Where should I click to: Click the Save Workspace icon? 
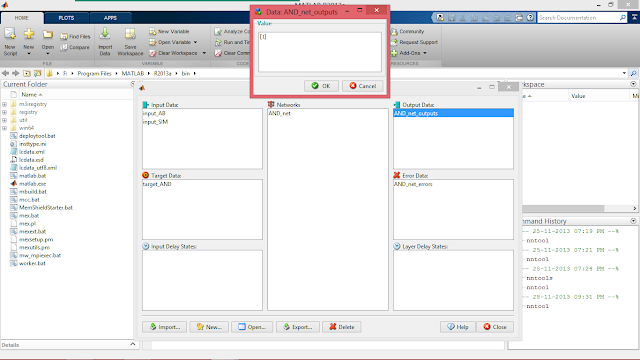[x=130, y=34]
